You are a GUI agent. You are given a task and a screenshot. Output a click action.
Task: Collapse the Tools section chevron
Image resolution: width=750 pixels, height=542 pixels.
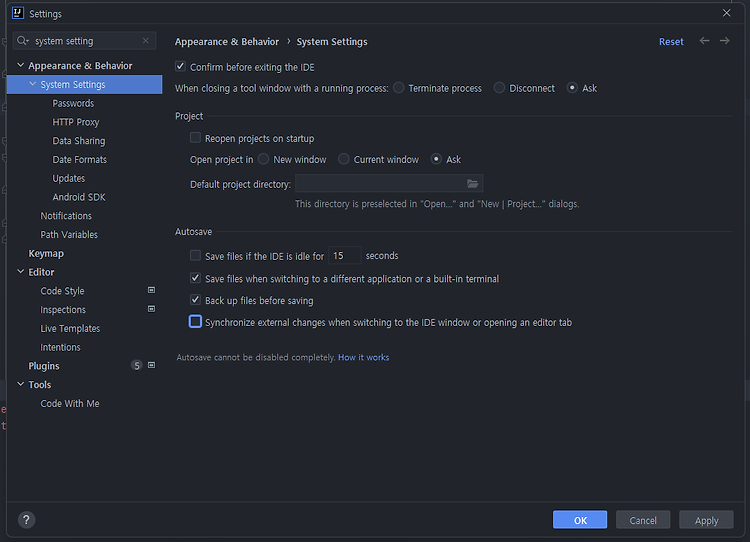click(21, 384)
